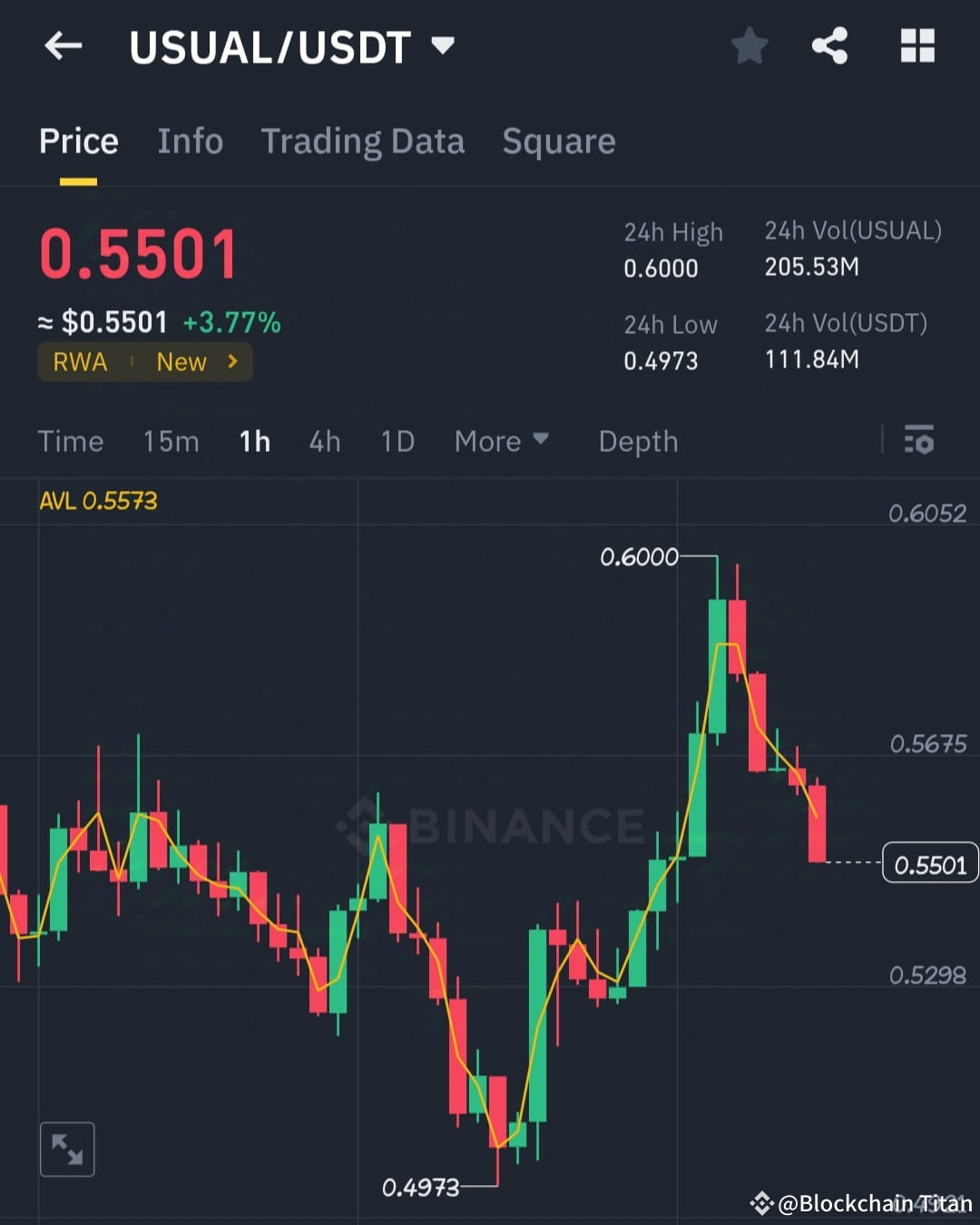Open the chart indicator settings icon

pyautogui.click(x=919, y=441)
